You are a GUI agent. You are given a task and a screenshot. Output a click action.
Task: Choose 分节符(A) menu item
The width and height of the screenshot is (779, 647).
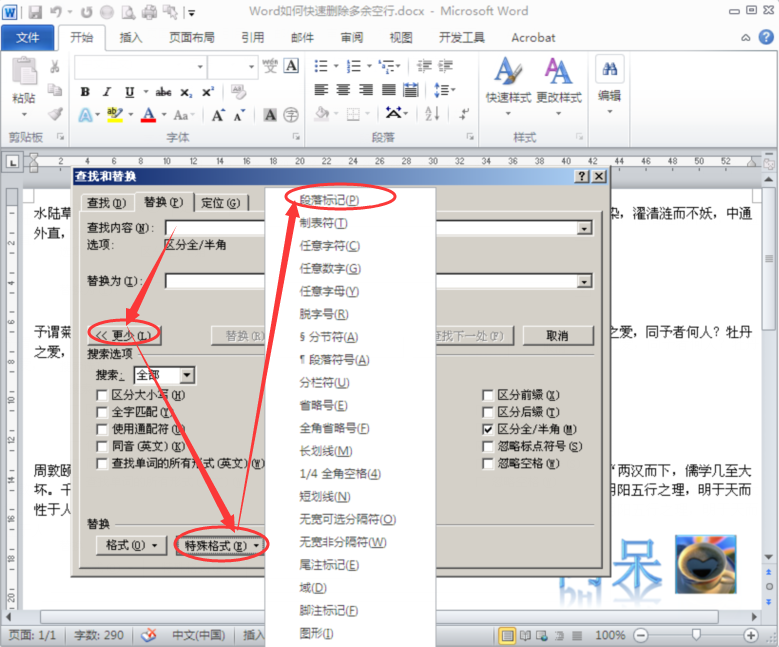tap(328, 337)
